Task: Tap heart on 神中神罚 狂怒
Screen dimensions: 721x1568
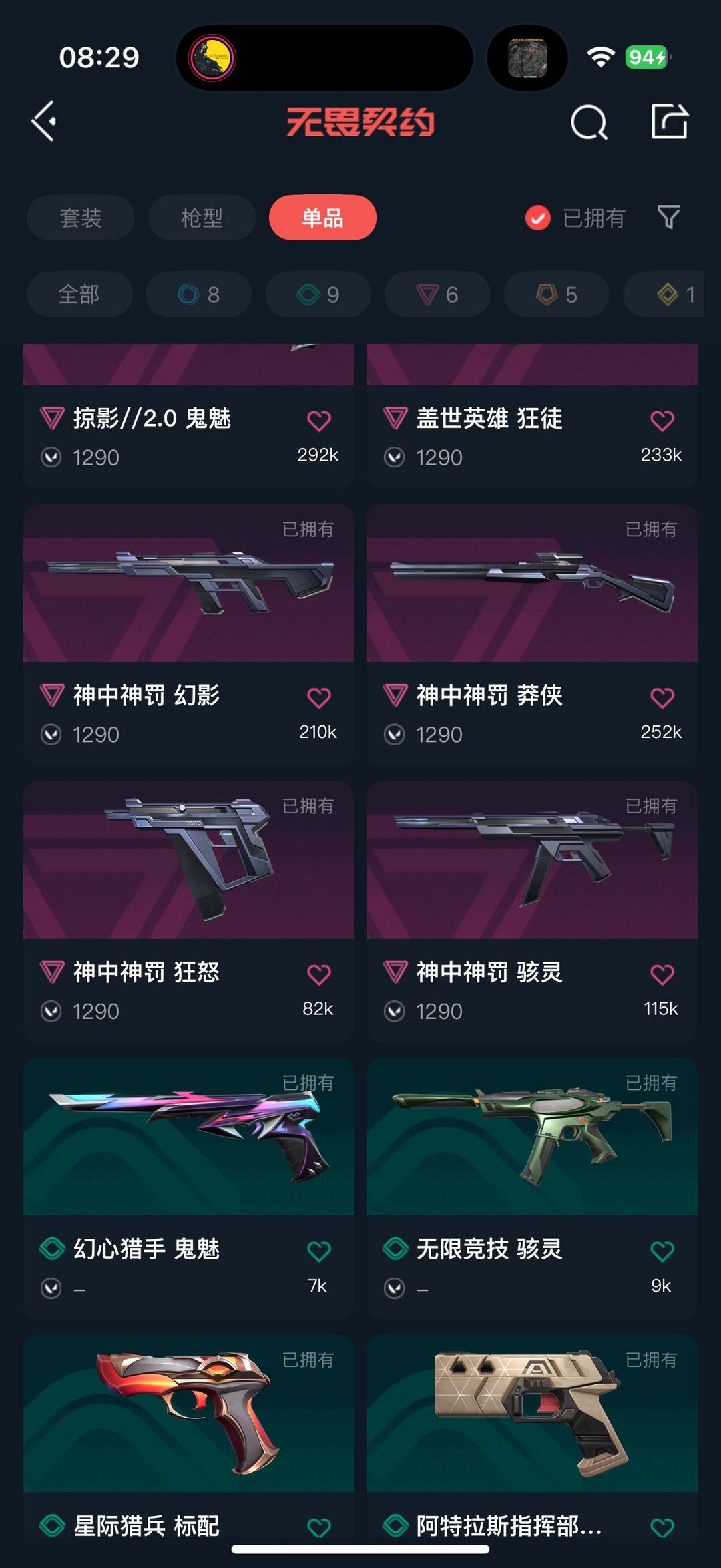Action: click(319, 974)
